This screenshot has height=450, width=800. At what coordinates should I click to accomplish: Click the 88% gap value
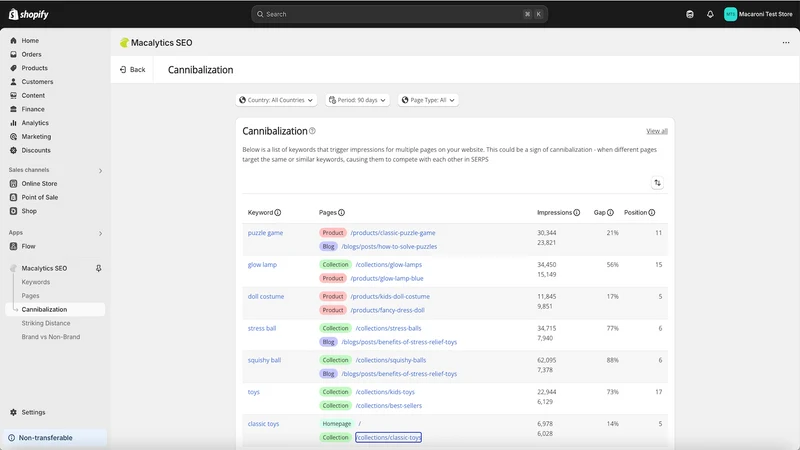click(612, 360)
